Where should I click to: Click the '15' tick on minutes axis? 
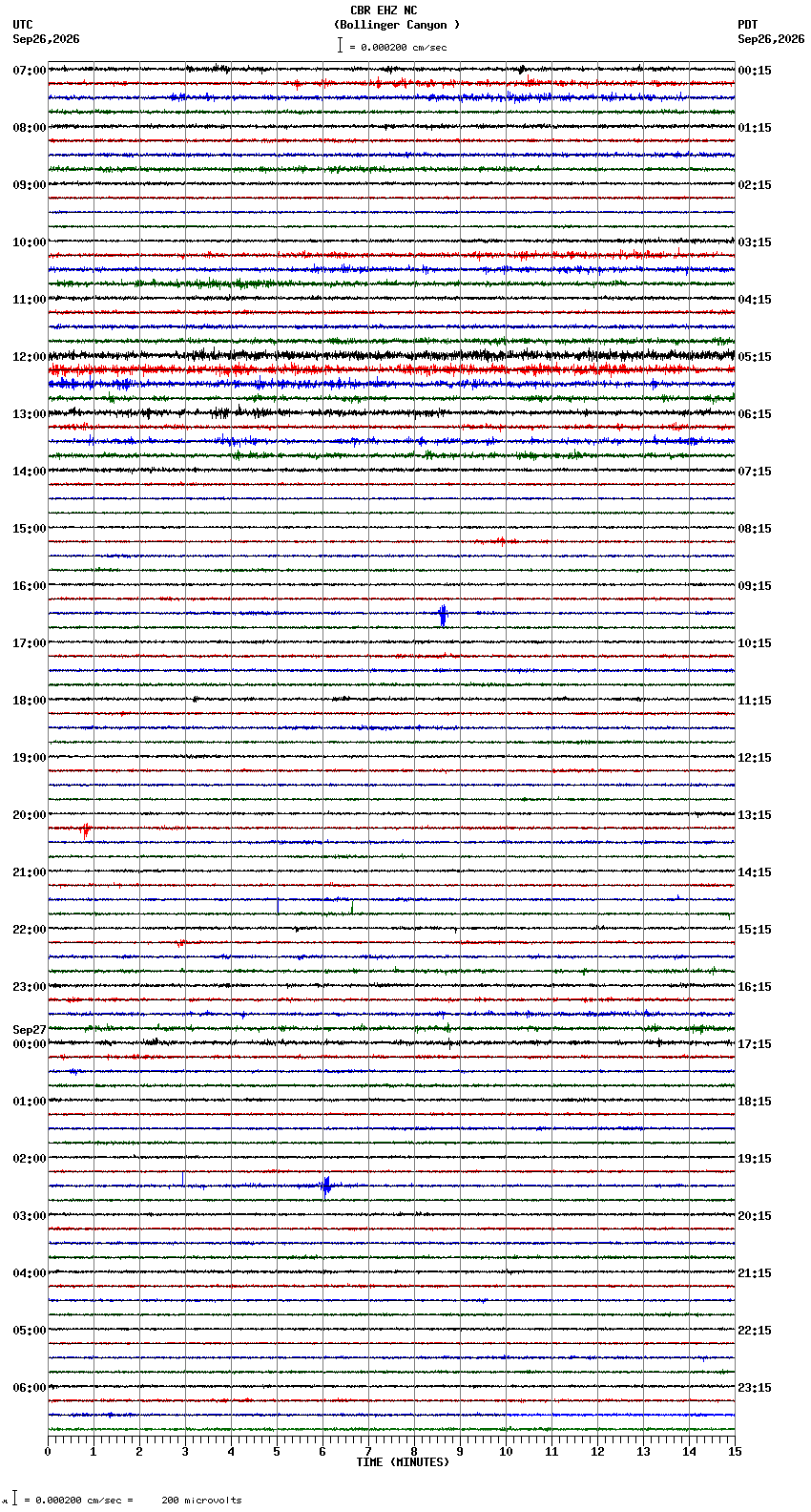[735, 1452]
